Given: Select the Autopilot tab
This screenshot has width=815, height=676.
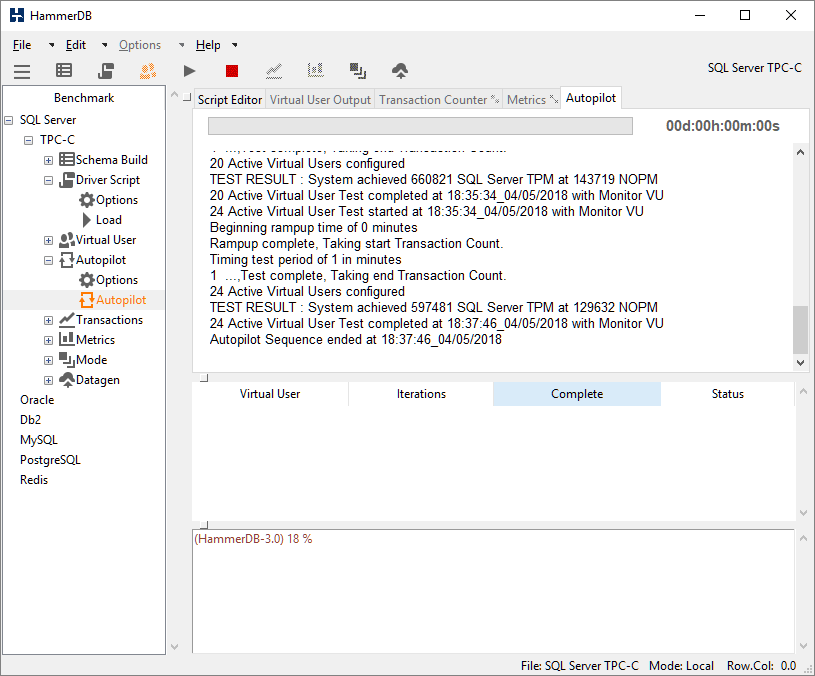Looking at the screenshot, I should 590,98.
